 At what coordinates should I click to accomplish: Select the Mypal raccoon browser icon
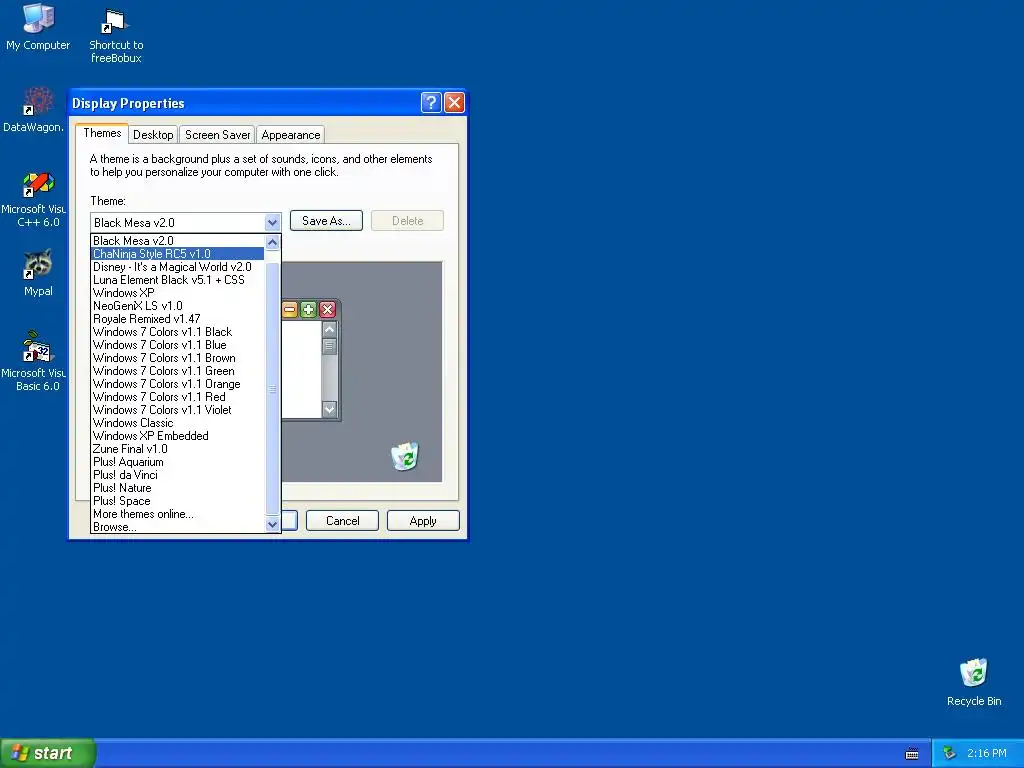tap(38, 273)
